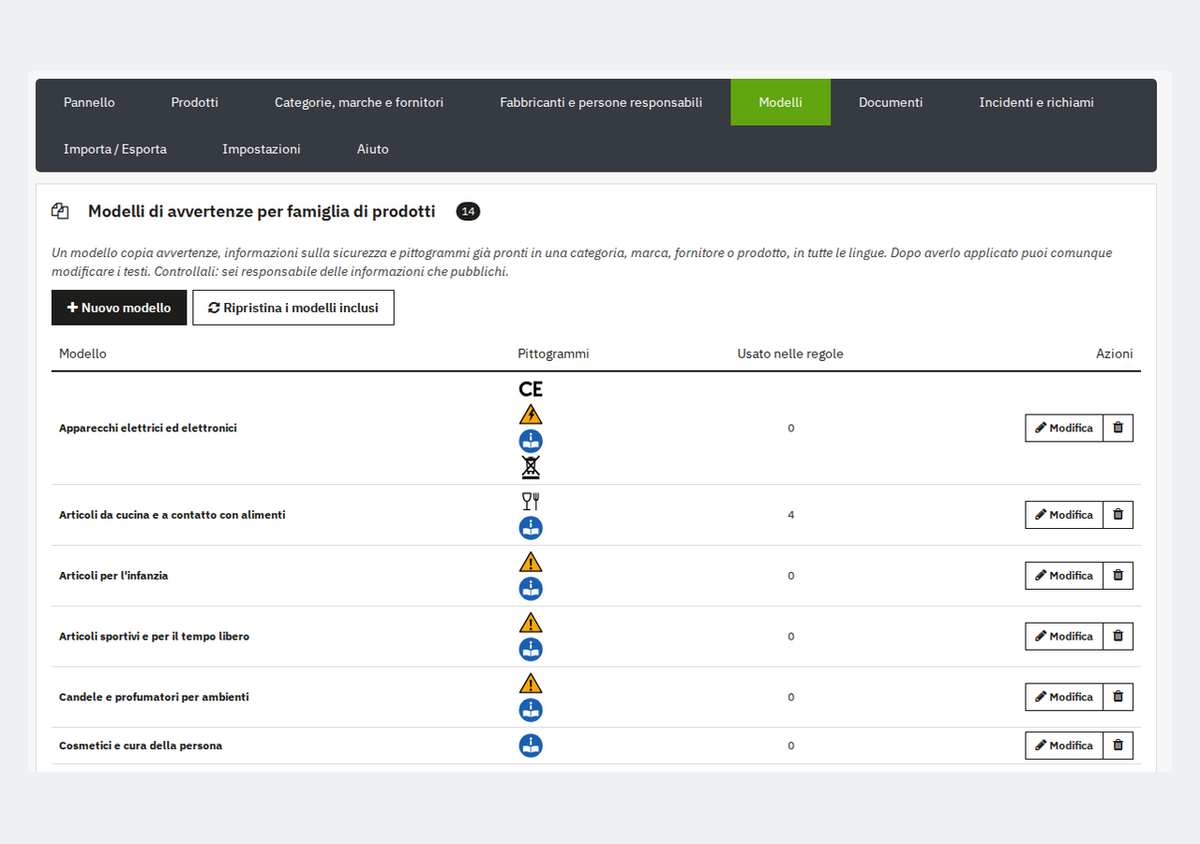Click the Modello column header
The height and width of the screenshot is (844, 1200).
pos(83,354)
